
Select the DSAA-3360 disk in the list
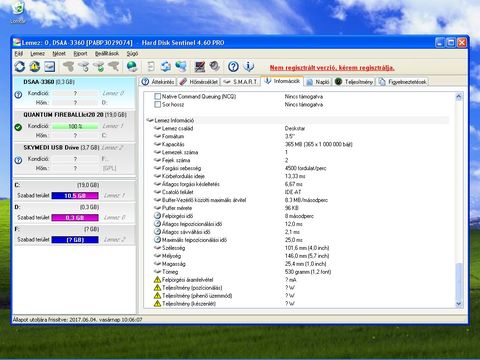pyautogui.click(x=74, y=93)
